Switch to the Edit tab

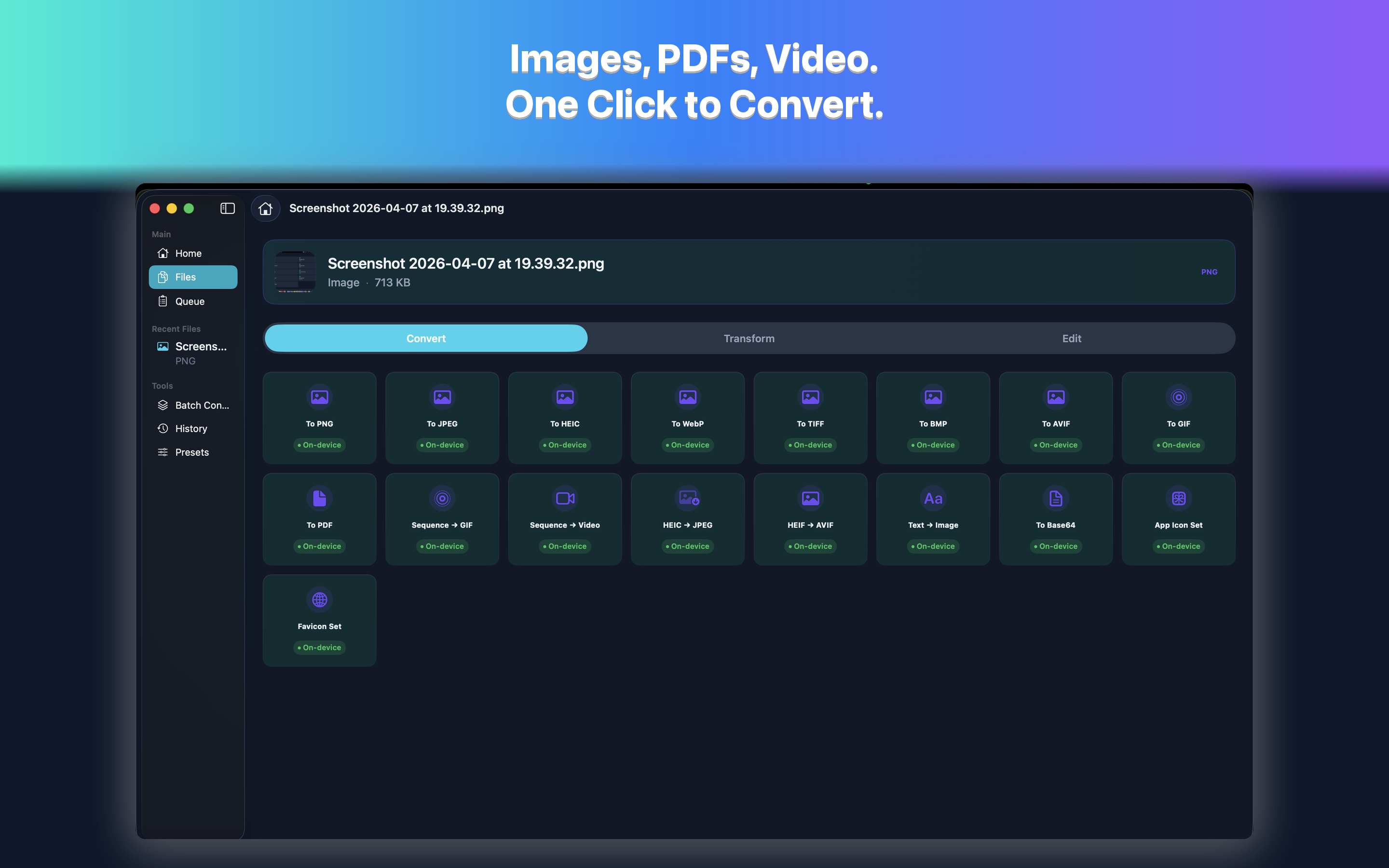[x=1072, y=338]
